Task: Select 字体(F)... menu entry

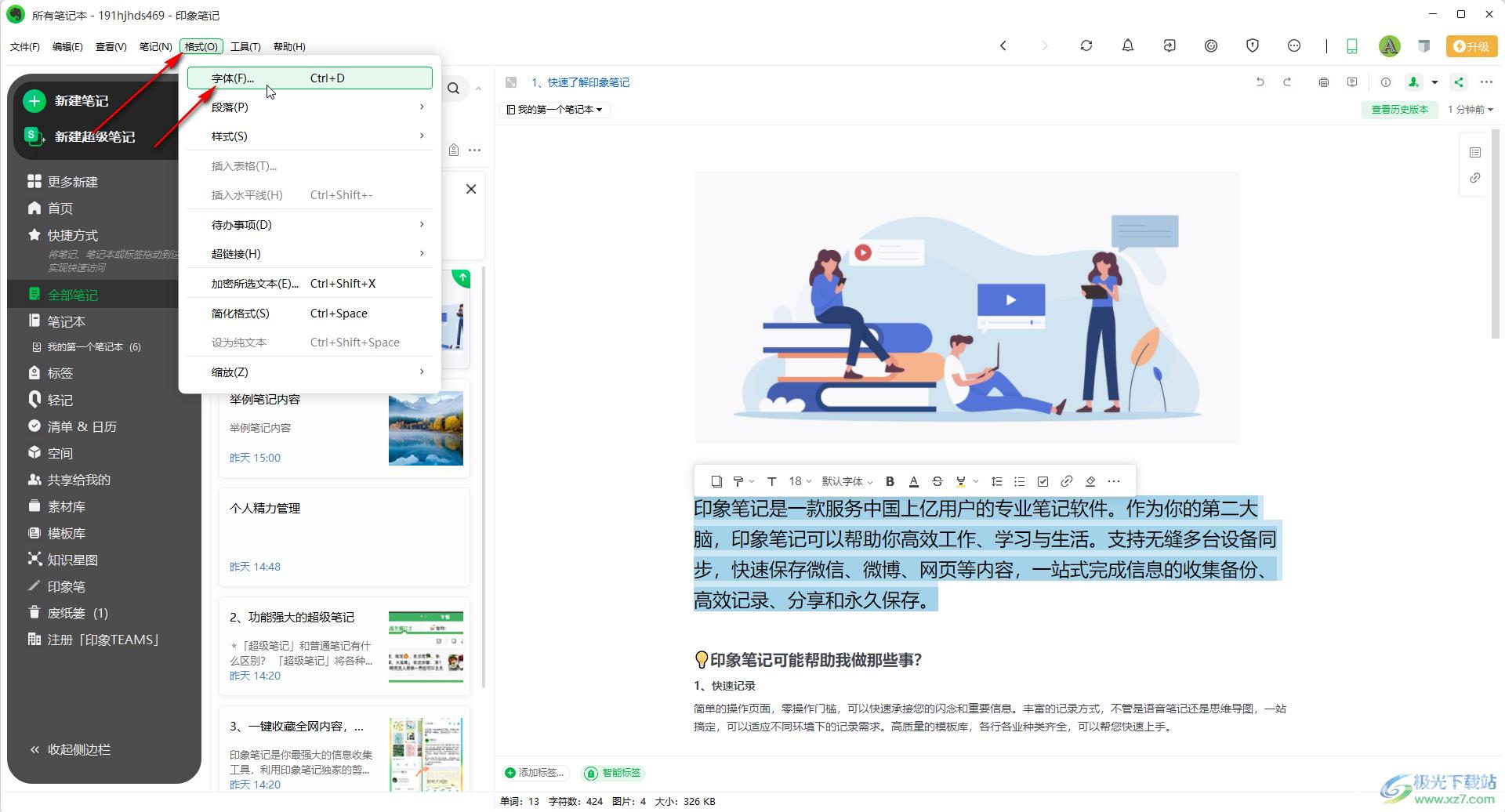Action: point(310,78)
